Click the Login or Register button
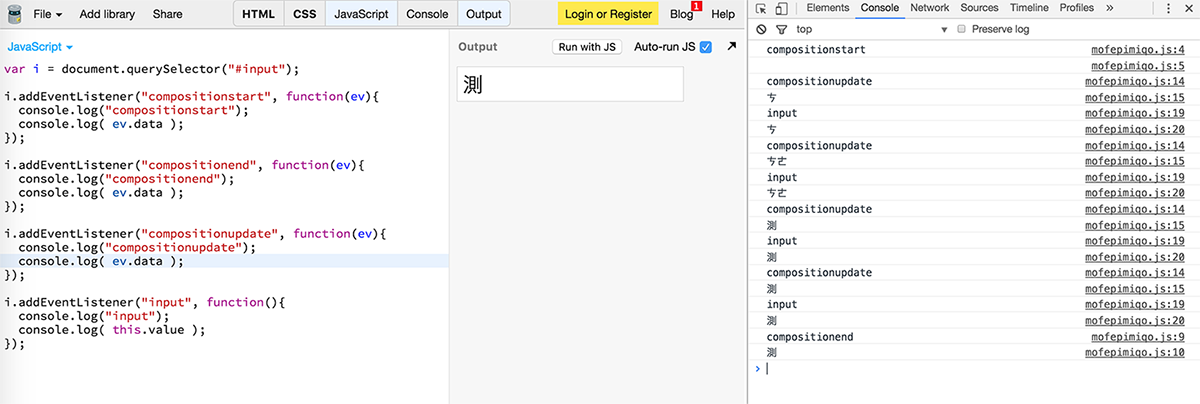This screenshot has width=1200, height=404. pos(608,14)
